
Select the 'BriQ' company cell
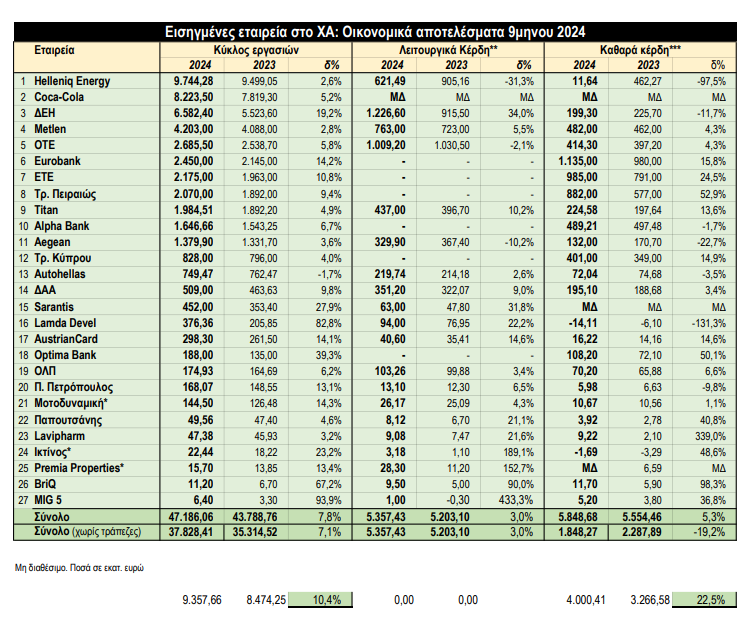tap(45, 484)
